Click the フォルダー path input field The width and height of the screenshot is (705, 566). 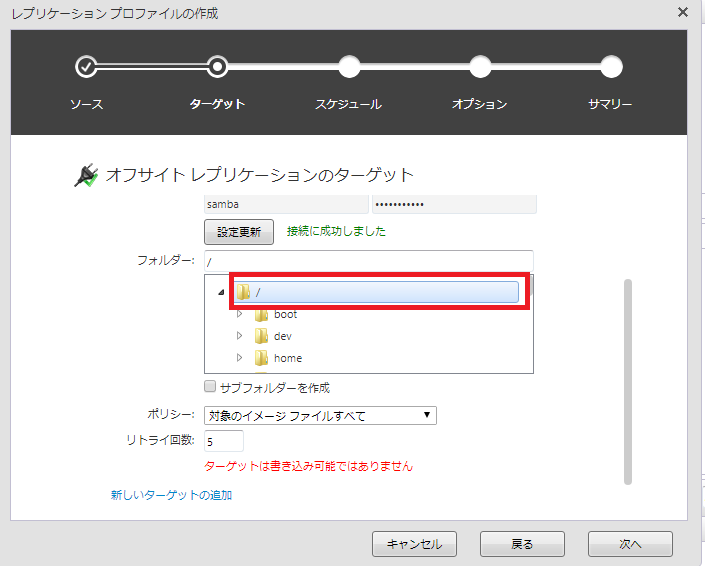pos(369,261)
